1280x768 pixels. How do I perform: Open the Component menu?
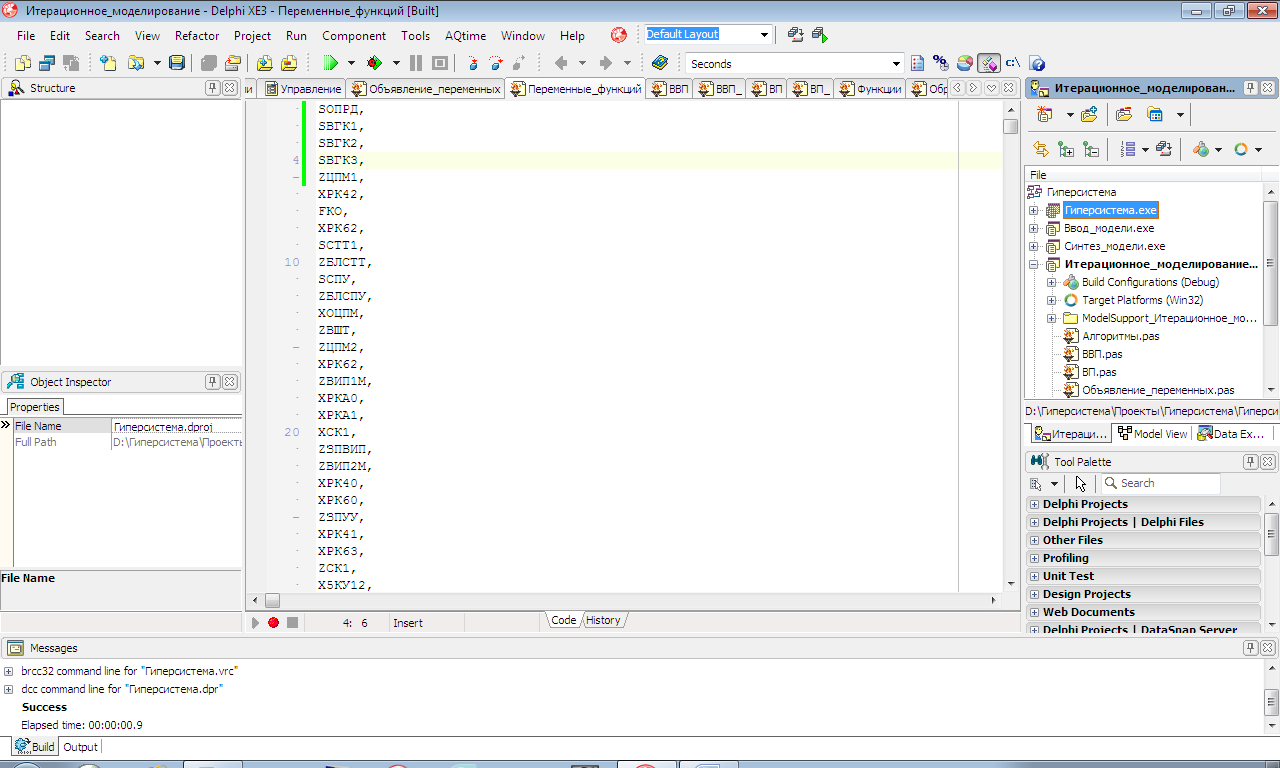pyautogui.click(x=354, y=35)
